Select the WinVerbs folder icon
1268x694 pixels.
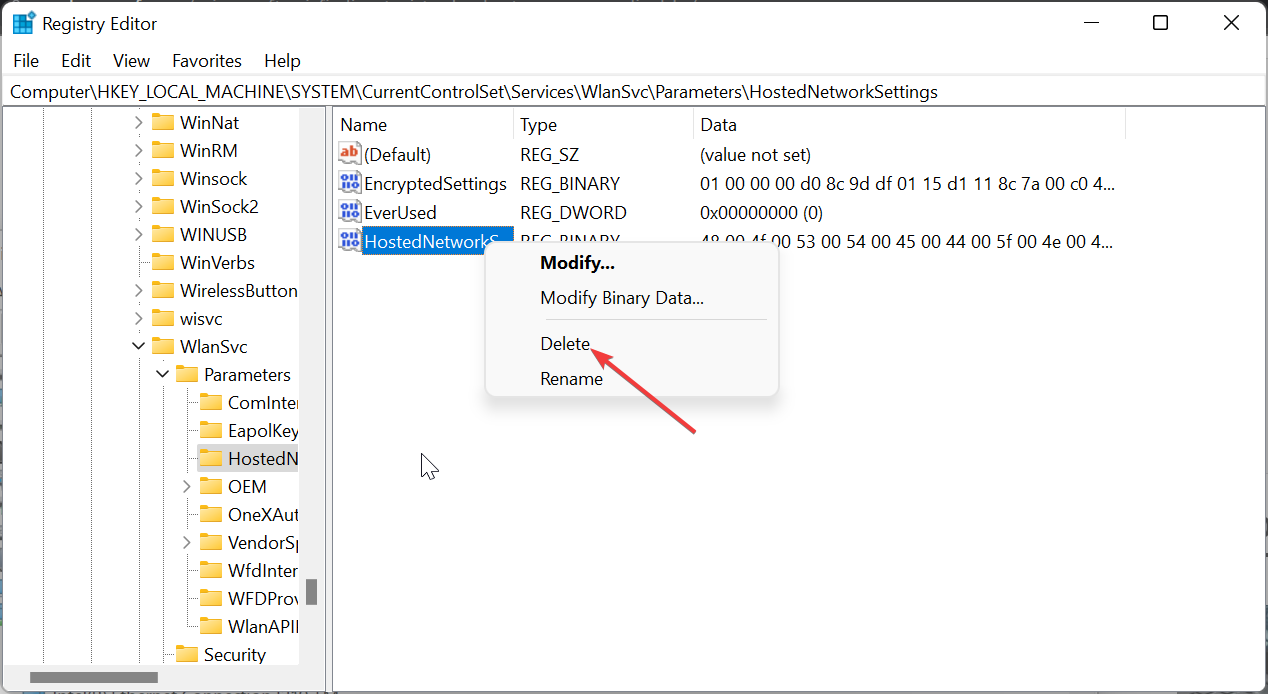(x=163, y=262)
